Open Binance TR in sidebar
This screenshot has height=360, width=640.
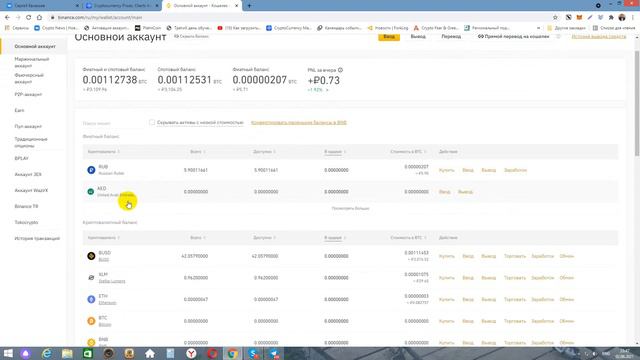coord(27,207)
